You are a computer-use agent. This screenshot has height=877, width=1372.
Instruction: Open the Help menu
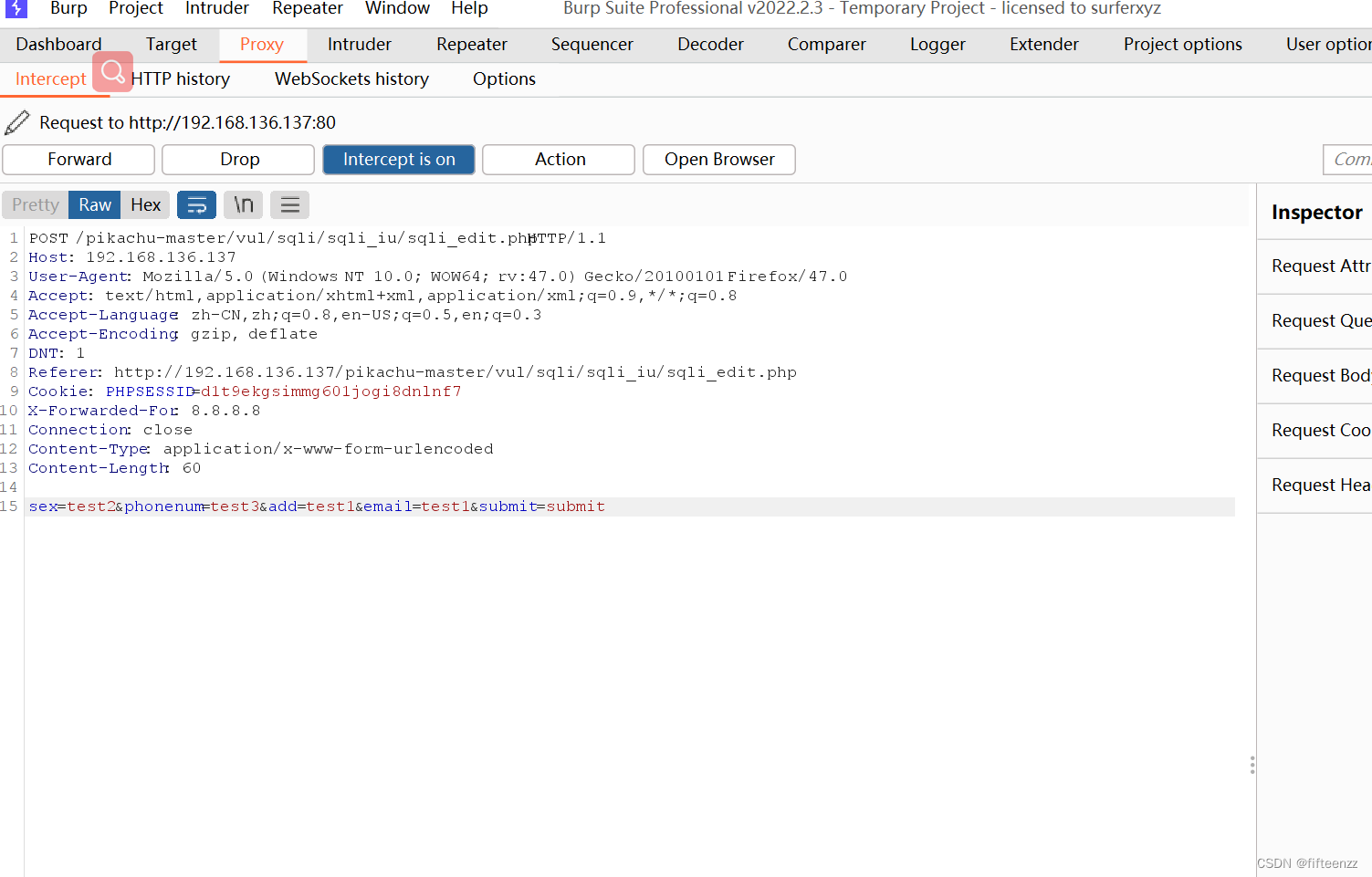point(469,8)
